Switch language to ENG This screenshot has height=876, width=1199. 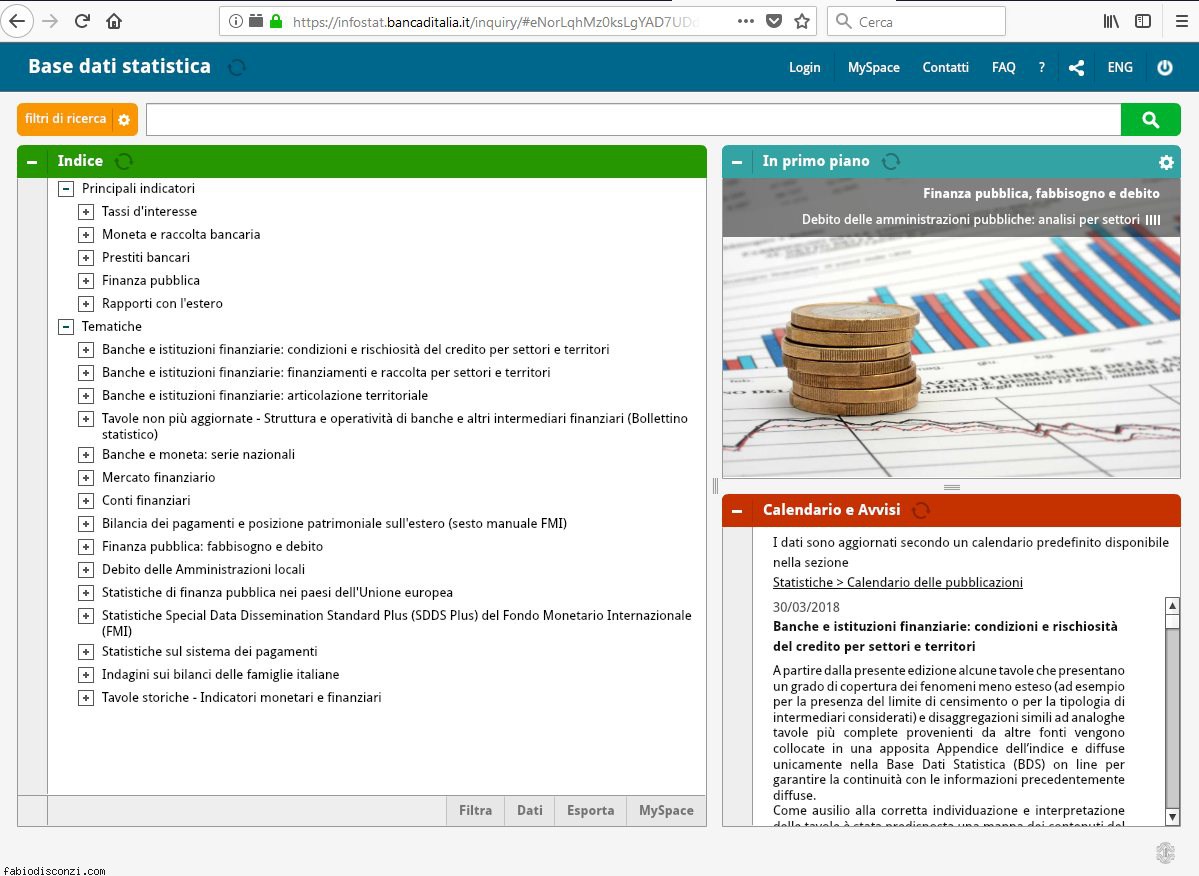[x=1119, y=67]
